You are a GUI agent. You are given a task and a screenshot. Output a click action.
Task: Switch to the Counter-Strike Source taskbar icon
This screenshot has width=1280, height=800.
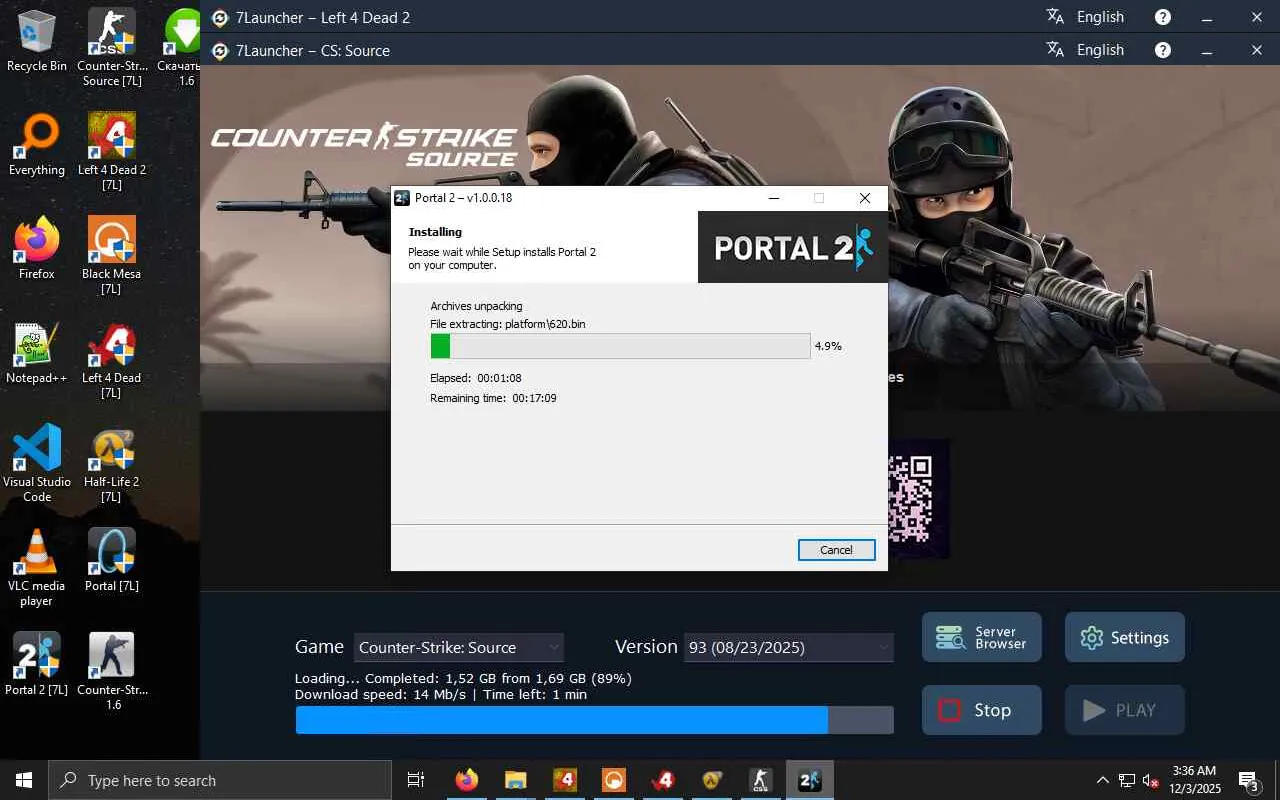coord(761,780)
